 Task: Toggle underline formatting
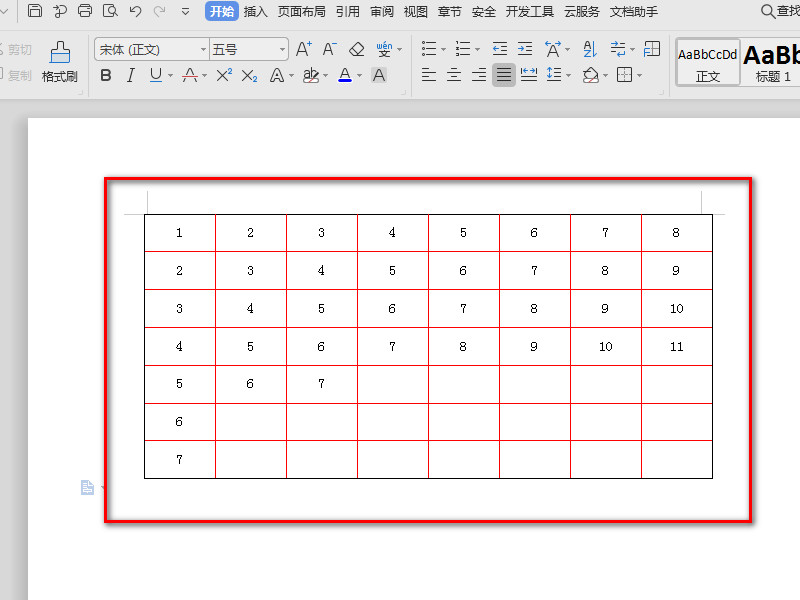[156, 76]
